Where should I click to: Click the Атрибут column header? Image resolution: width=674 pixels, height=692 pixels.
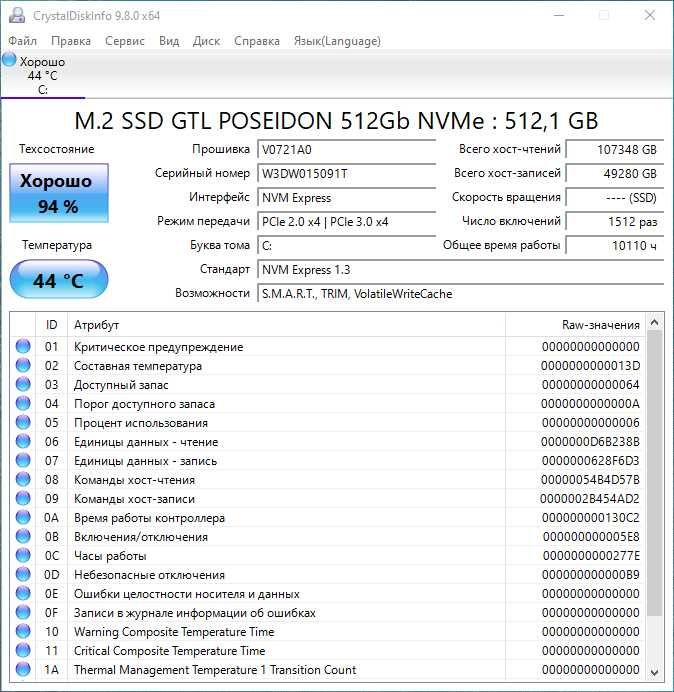coord(286,325)
